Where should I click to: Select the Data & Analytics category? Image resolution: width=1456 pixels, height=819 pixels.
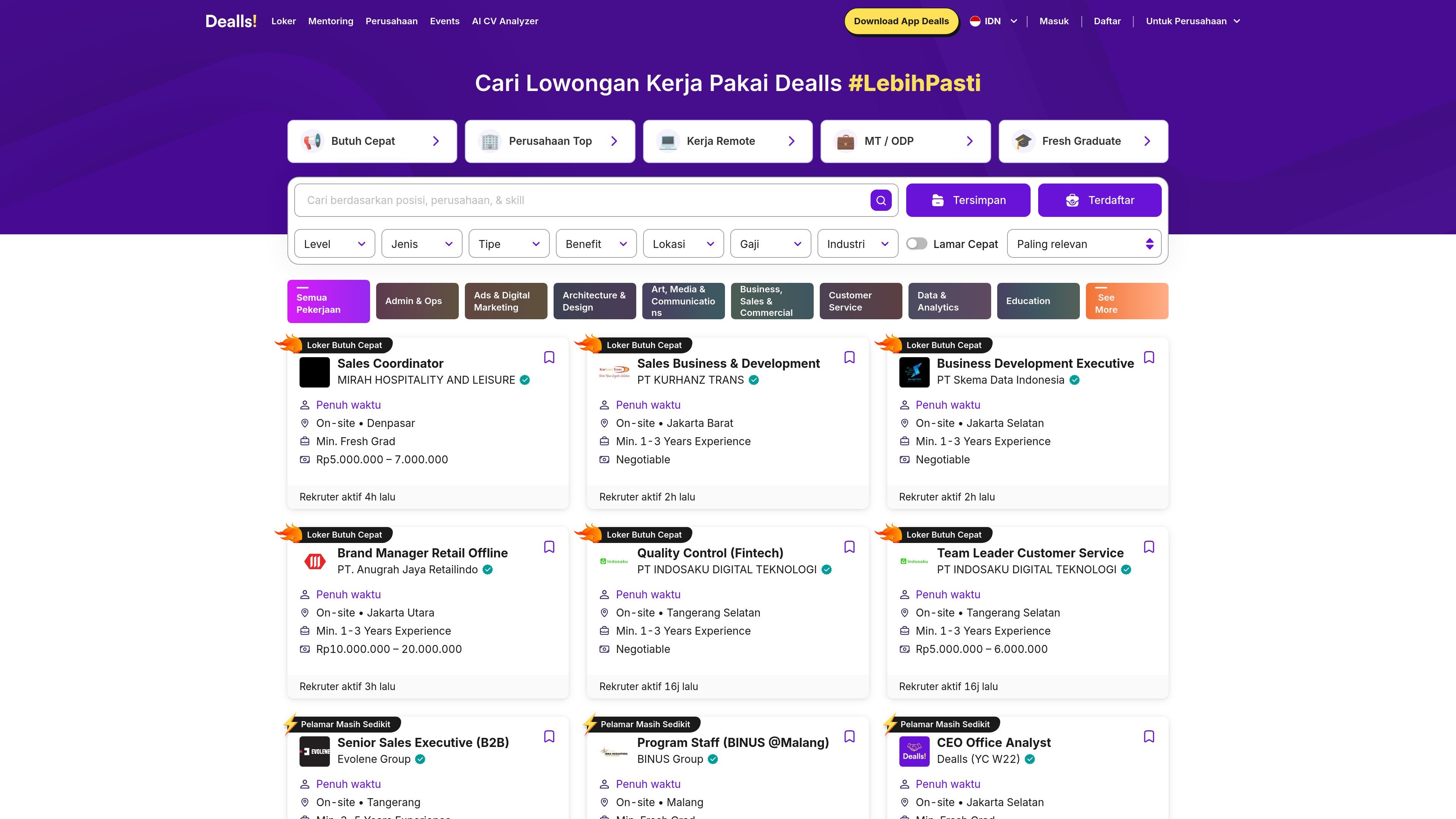(949, 301)
